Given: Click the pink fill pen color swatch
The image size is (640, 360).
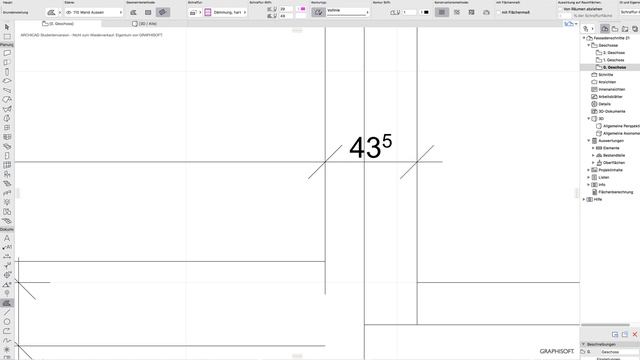Looking at the screenshot, I should point(302,9).
